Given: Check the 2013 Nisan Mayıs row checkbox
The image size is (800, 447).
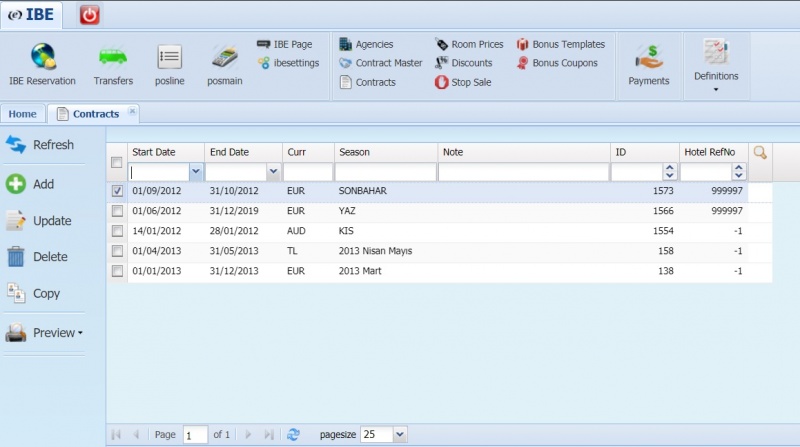Looking at the screenshot, I should tap(117, 251).
